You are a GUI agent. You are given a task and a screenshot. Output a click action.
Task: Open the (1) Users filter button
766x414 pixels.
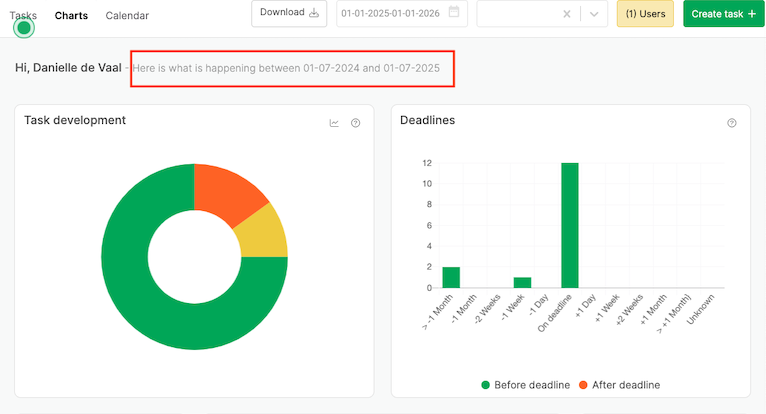point(645,14)
